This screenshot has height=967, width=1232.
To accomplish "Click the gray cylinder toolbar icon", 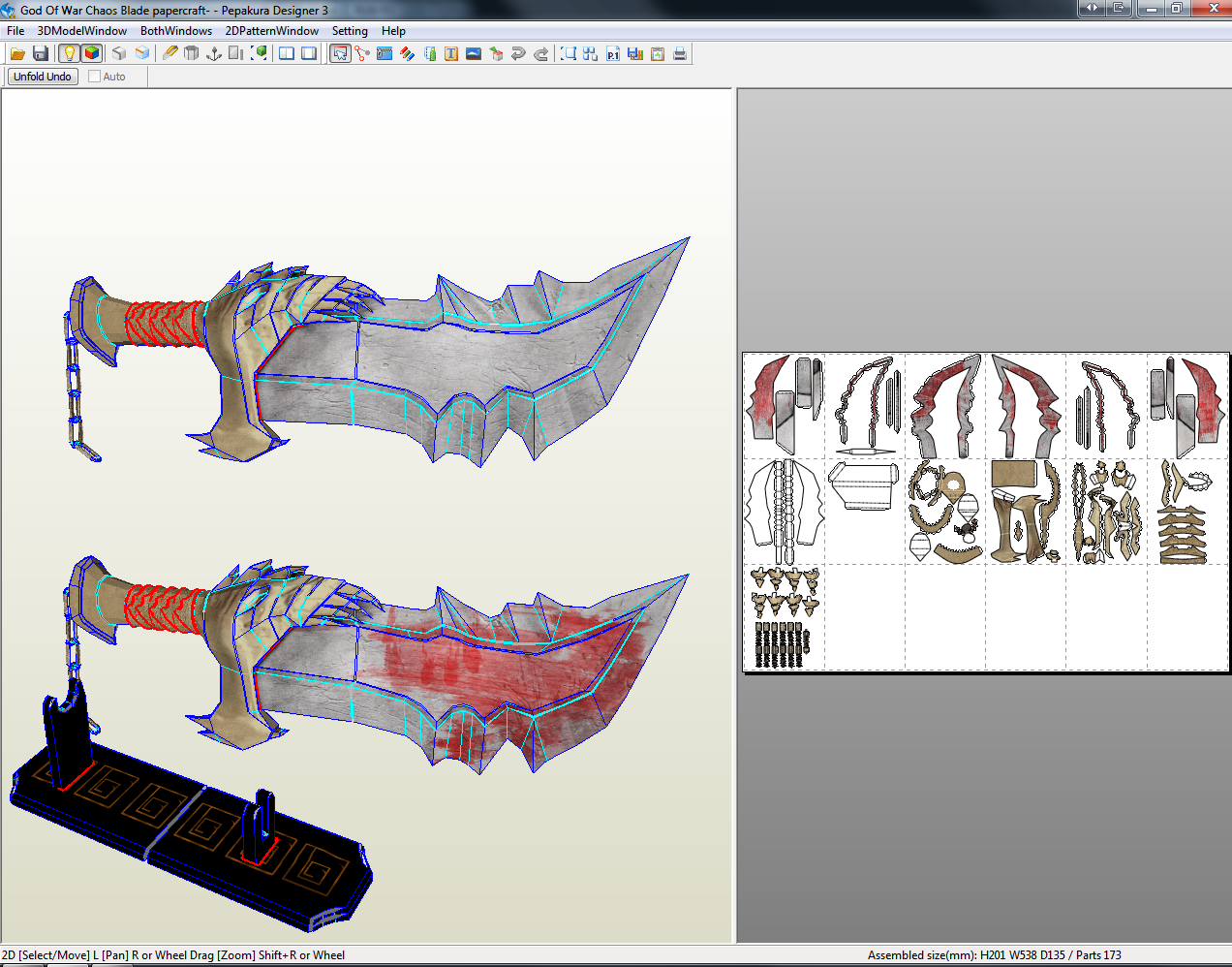I will 192,53.
